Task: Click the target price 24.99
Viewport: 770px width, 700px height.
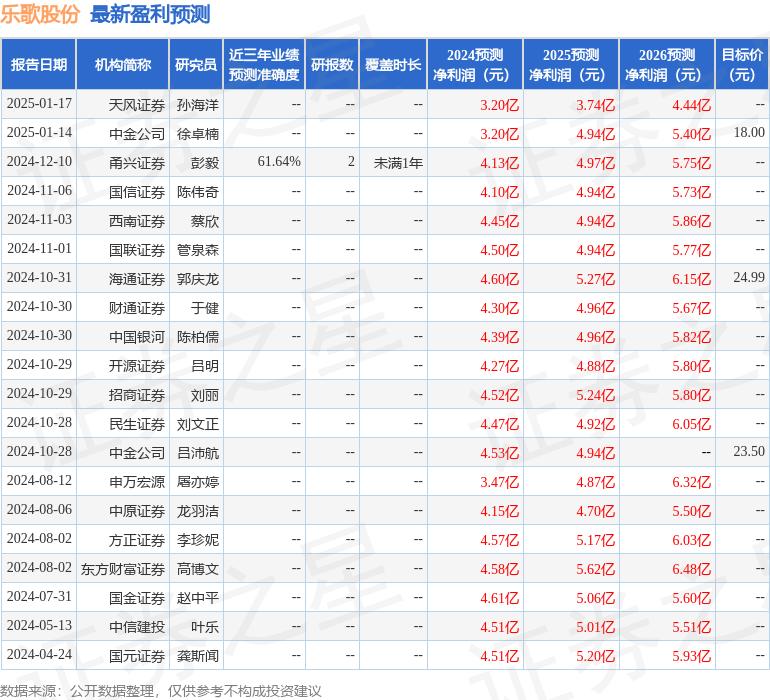Action: coord(749,277)
